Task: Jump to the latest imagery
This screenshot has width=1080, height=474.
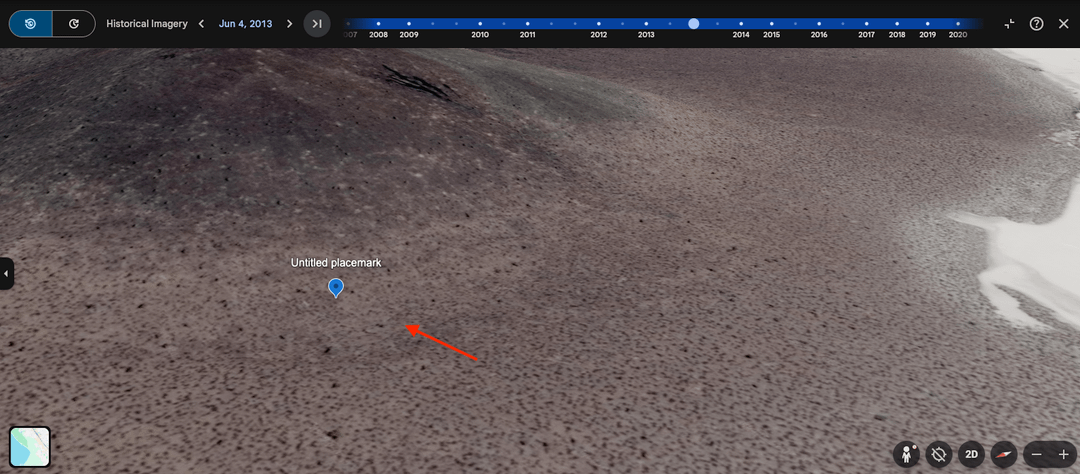Action: coord(317,23)
